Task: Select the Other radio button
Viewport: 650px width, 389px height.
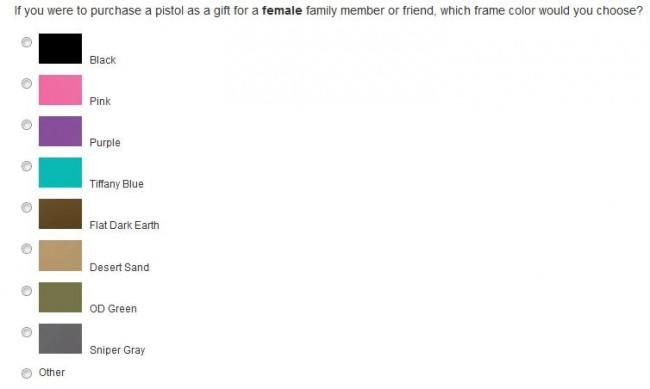Action: coord(27,373)
